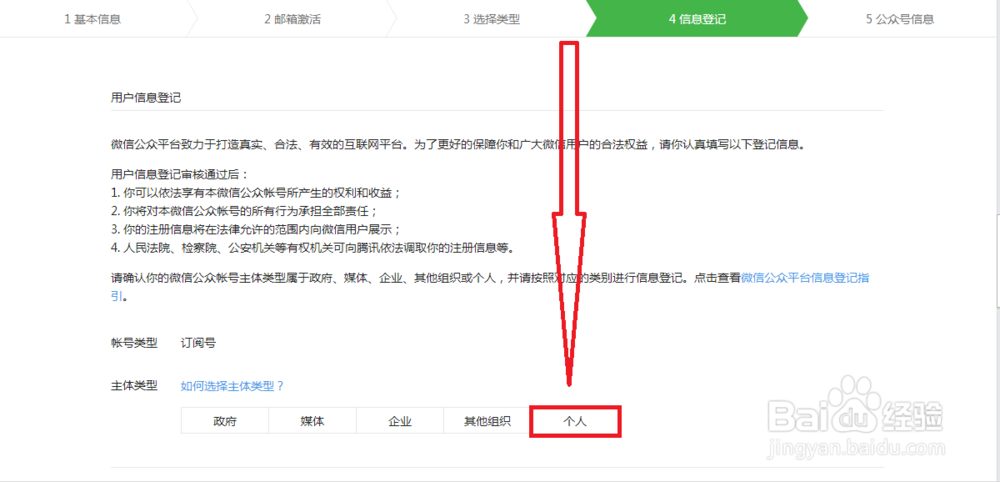Select 其他组织 subject type
1000x482 pixels.
click(x=487, y=421)
